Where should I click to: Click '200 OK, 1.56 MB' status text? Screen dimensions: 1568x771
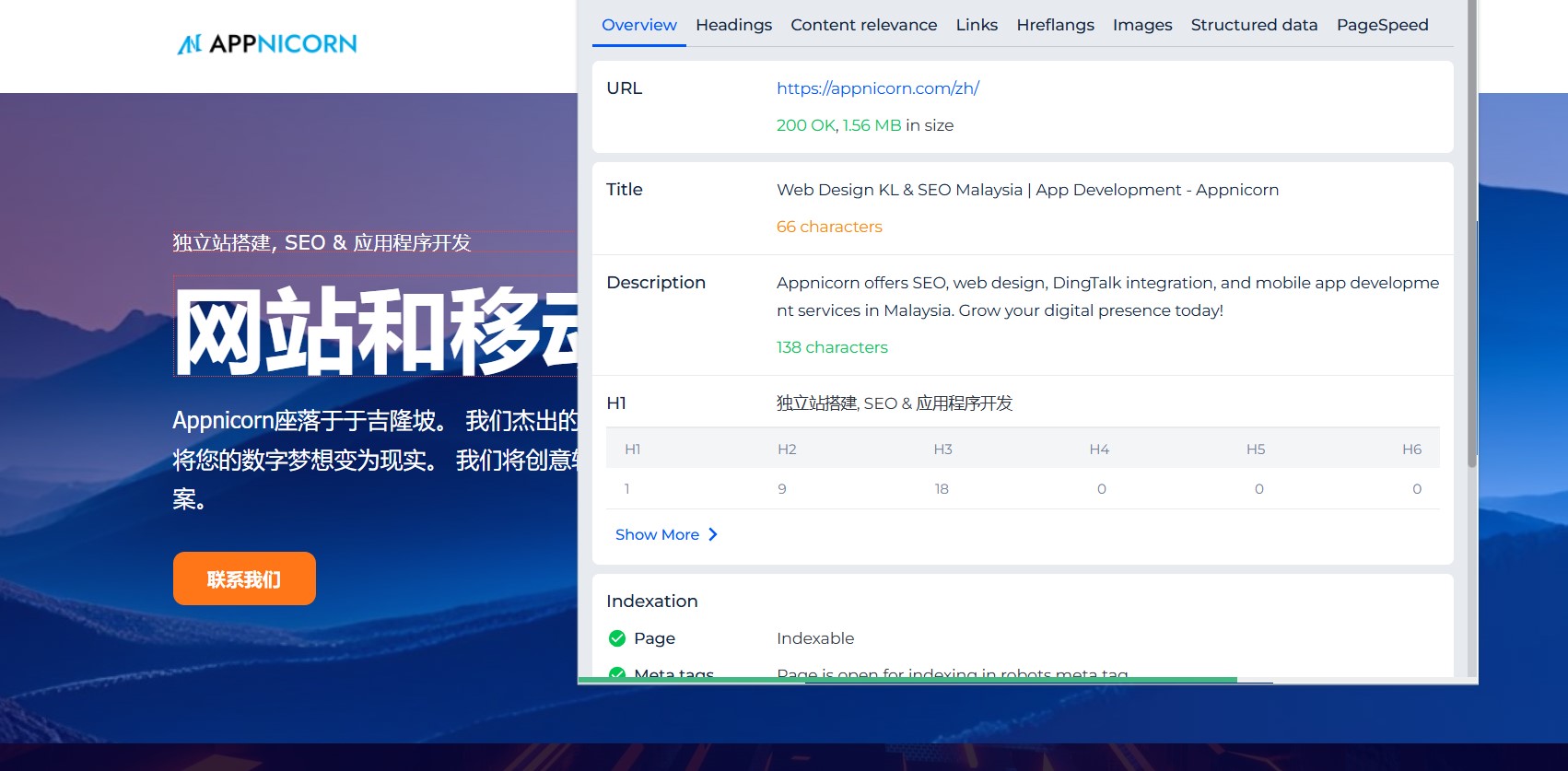838,125
